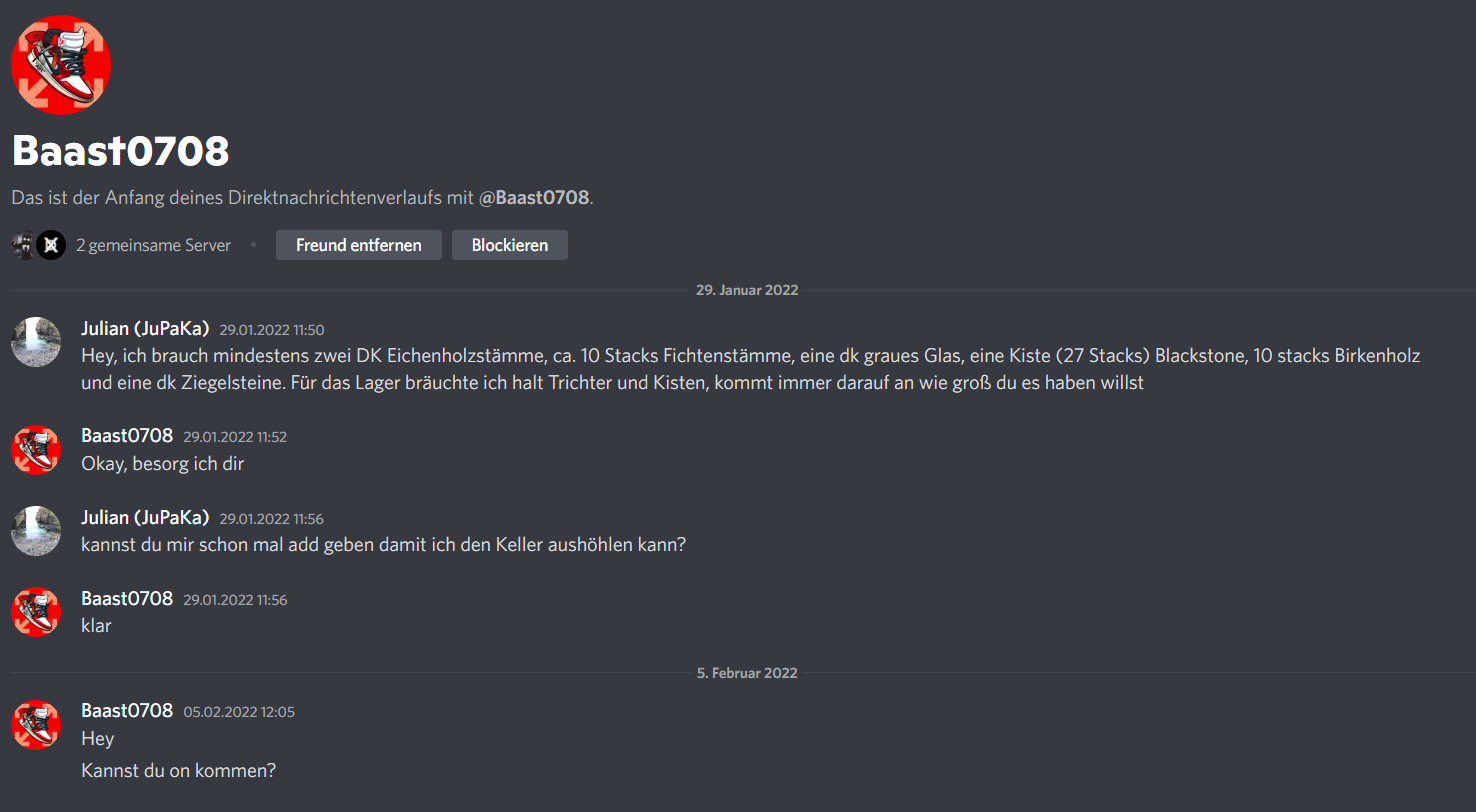Open Baast0708's large profile avatar
Image resolution: width=1476 pixels, height=812 pixels.
tap(61, 65)
